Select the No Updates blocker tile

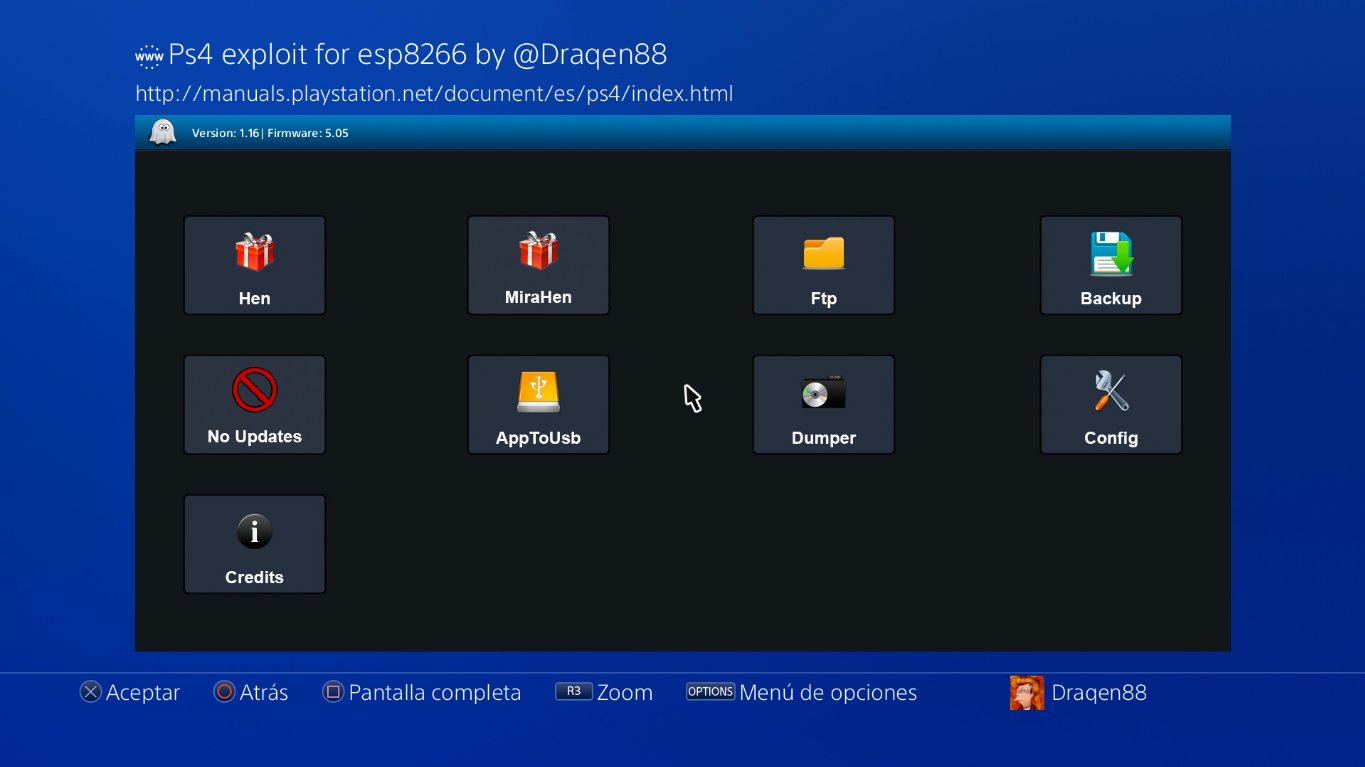tap(254, 404)
